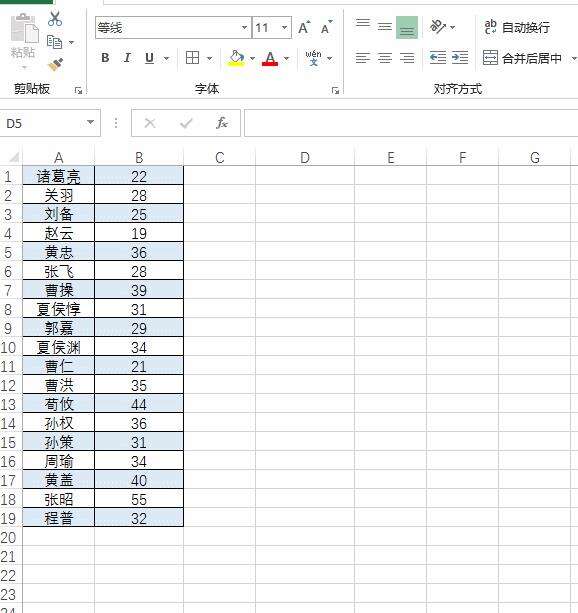Click cell containing 程普
578x613 pixels.
(59, 518)
